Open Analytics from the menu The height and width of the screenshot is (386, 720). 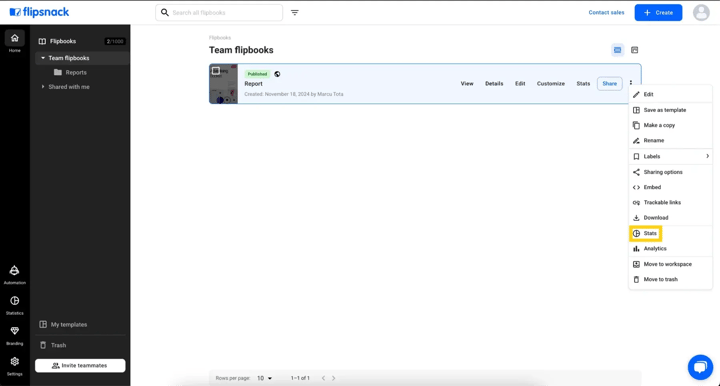click(x=670, y=249)
